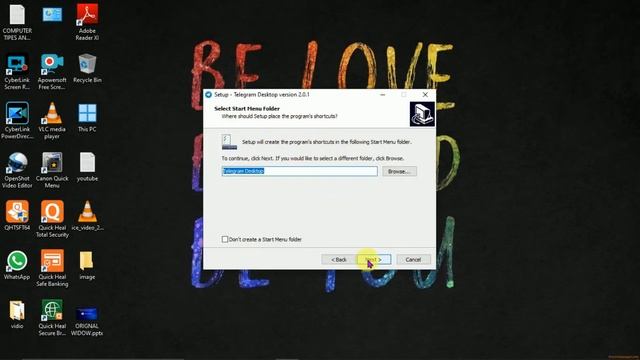Enable Don't create a Start Menu folder
The image size is (640, 360).
point(225,239)
